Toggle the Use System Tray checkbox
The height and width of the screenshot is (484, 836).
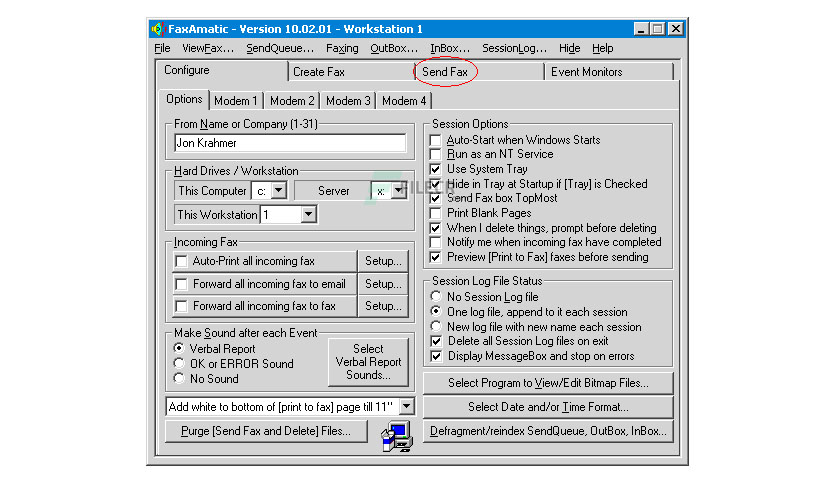tap(436, 170)
